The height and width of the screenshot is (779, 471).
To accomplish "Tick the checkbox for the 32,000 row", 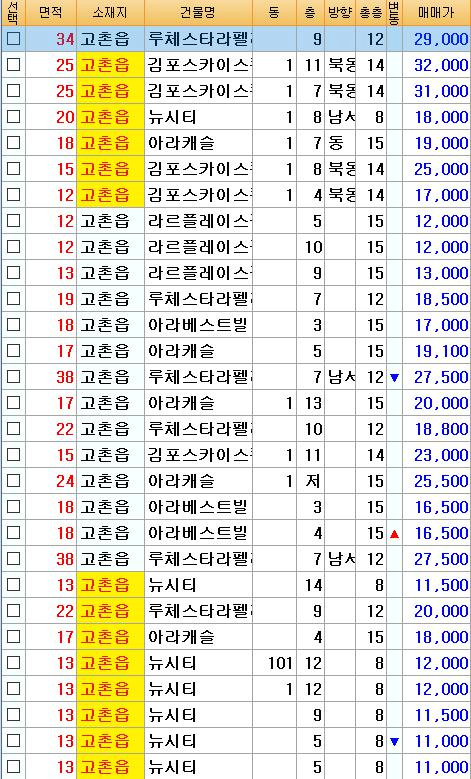I will tap(13, 65).
